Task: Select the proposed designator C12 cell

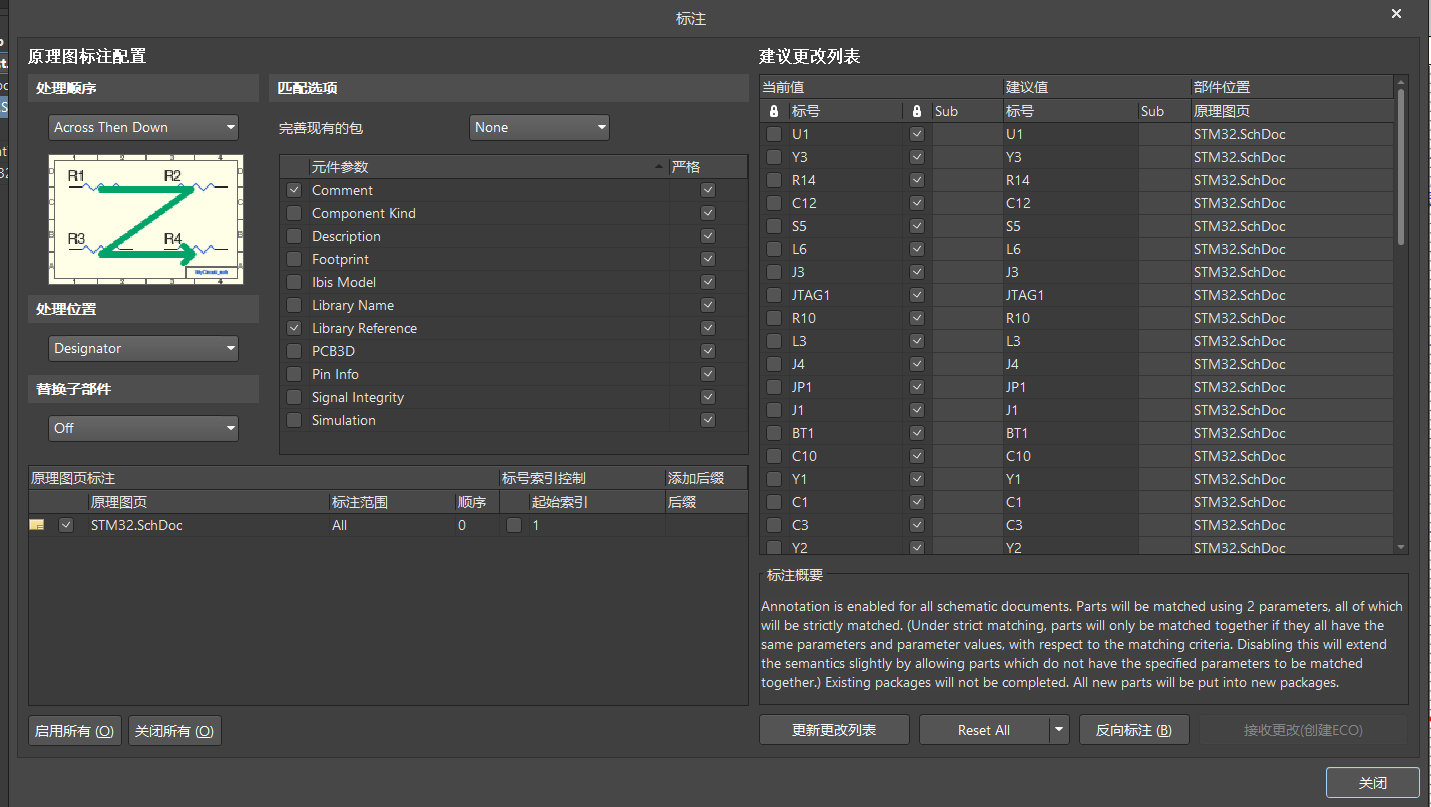Action: tap(1070, 203)
